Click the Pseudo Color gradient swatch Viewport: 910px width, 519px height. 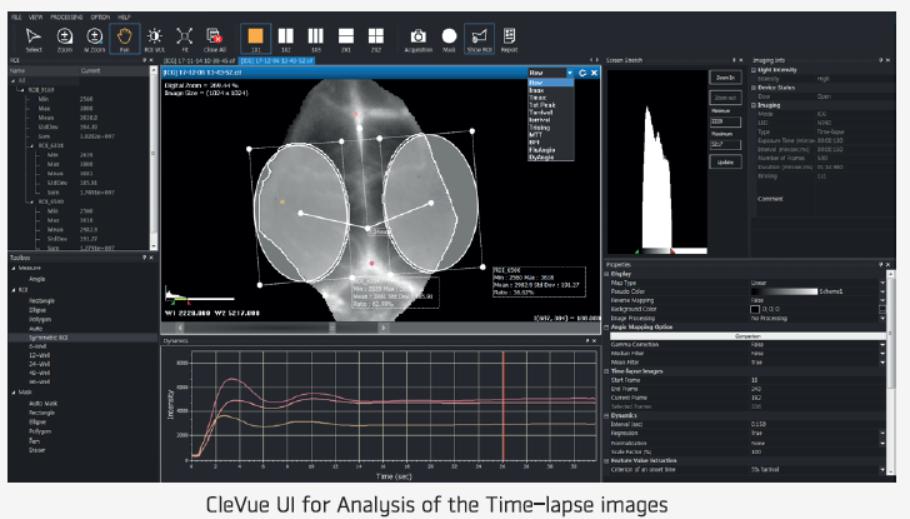tap(790, 291)
